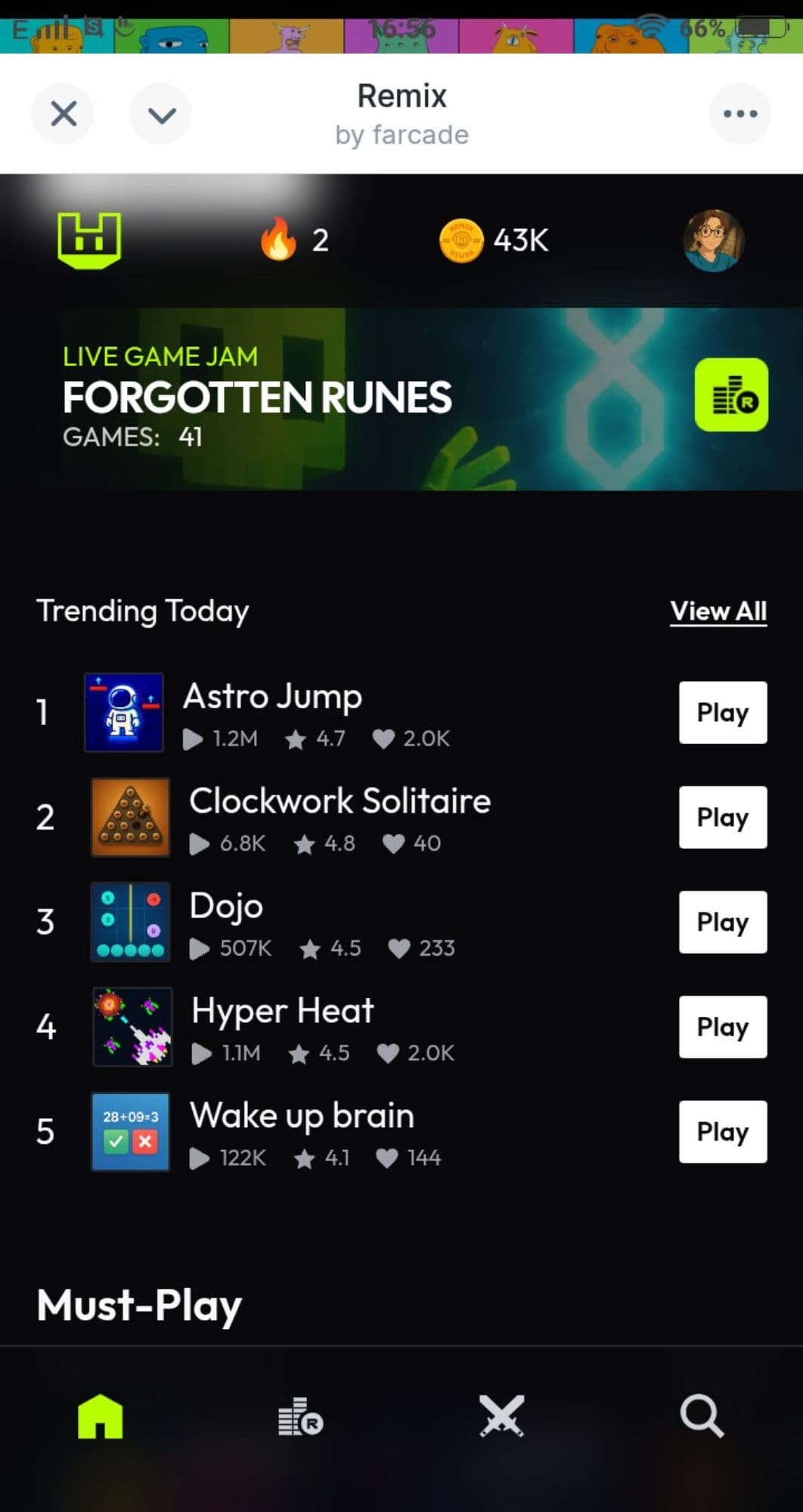Collapse the mini app with chevron
The image size is (803, 1512).
pos(161,114)
